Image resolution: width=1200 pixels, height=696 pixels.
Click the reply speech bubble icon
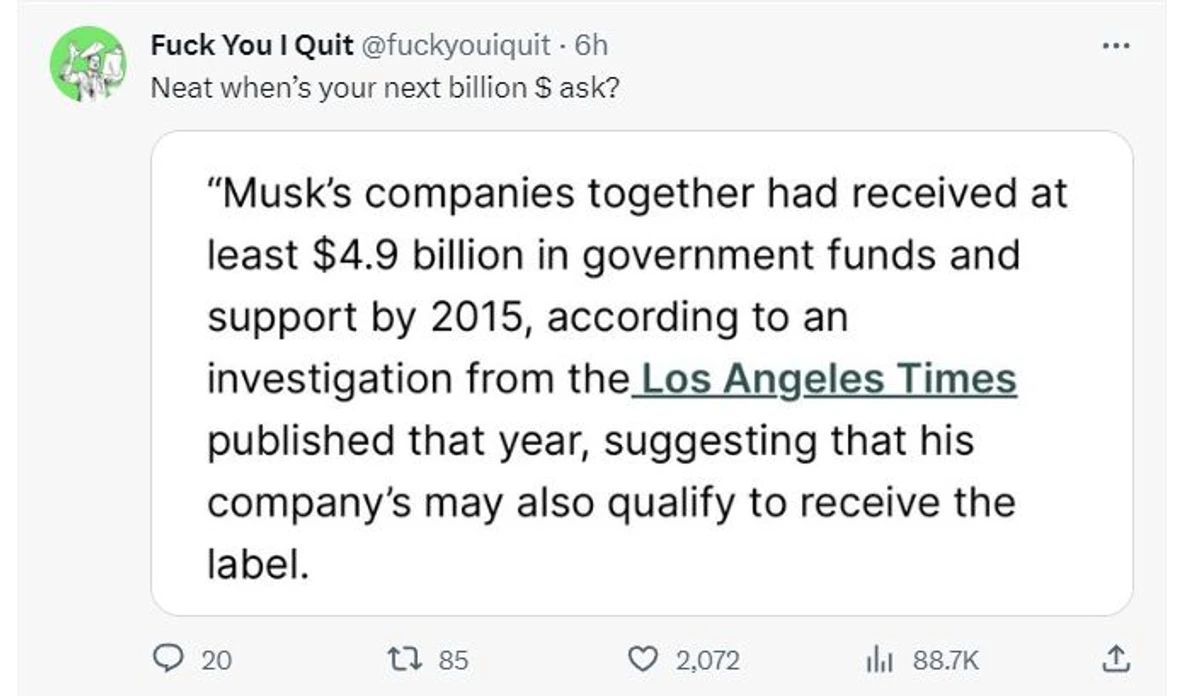[x=166, y=659]
